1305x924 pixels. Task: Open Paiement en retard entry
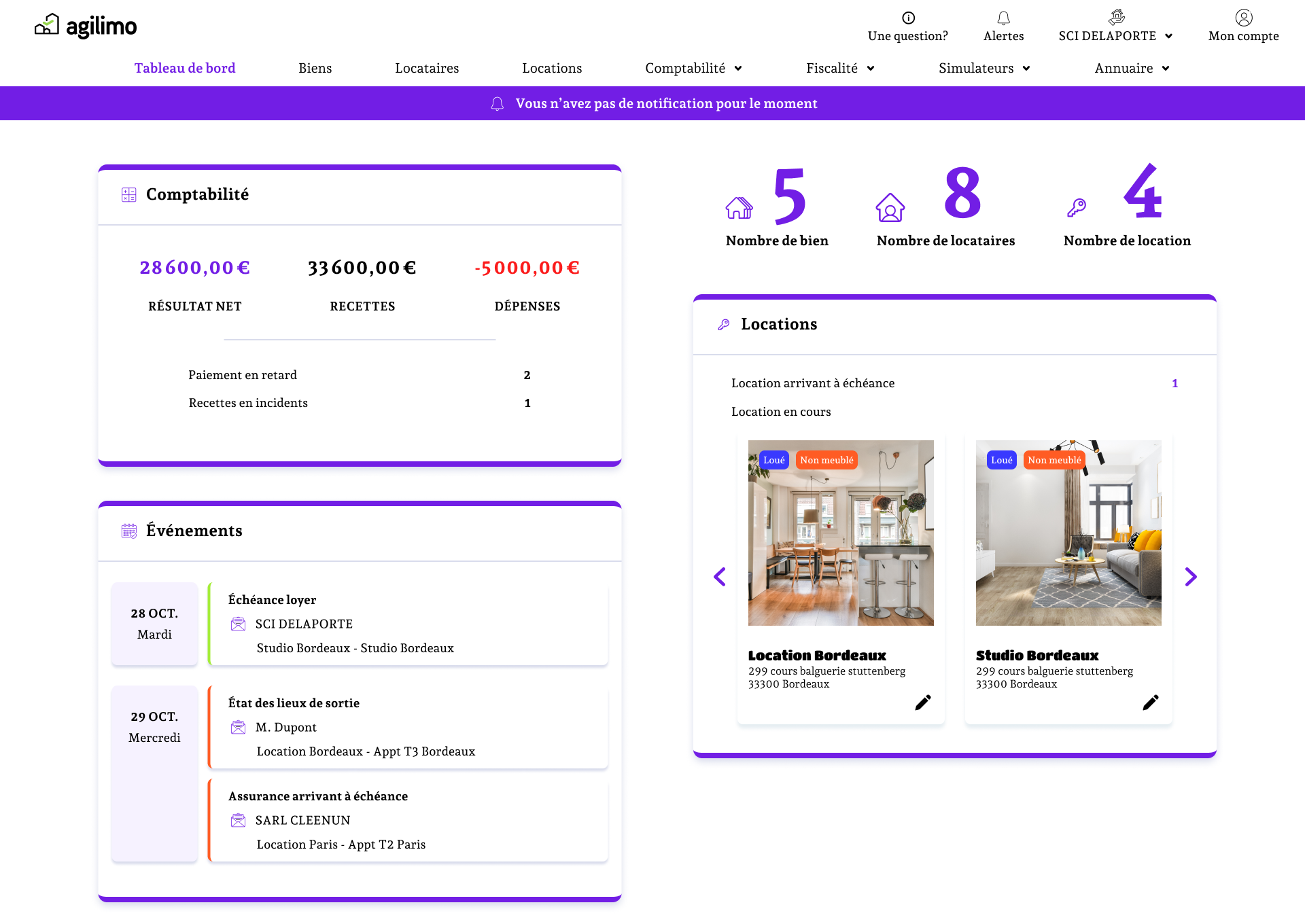[x=243, y=375]
